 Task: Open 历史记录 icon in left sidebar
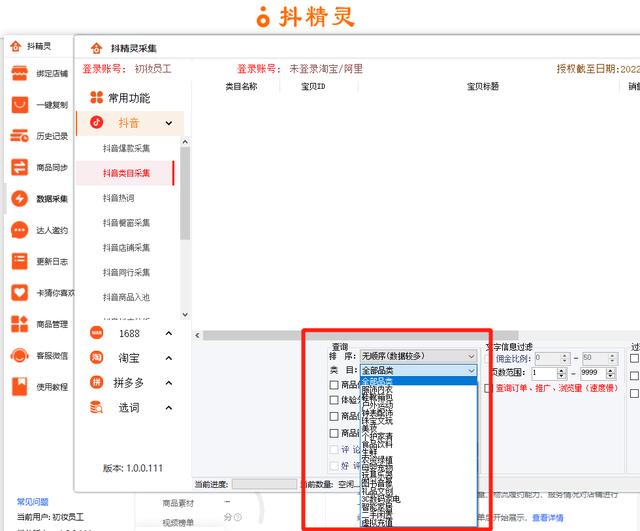click(19, 136)
